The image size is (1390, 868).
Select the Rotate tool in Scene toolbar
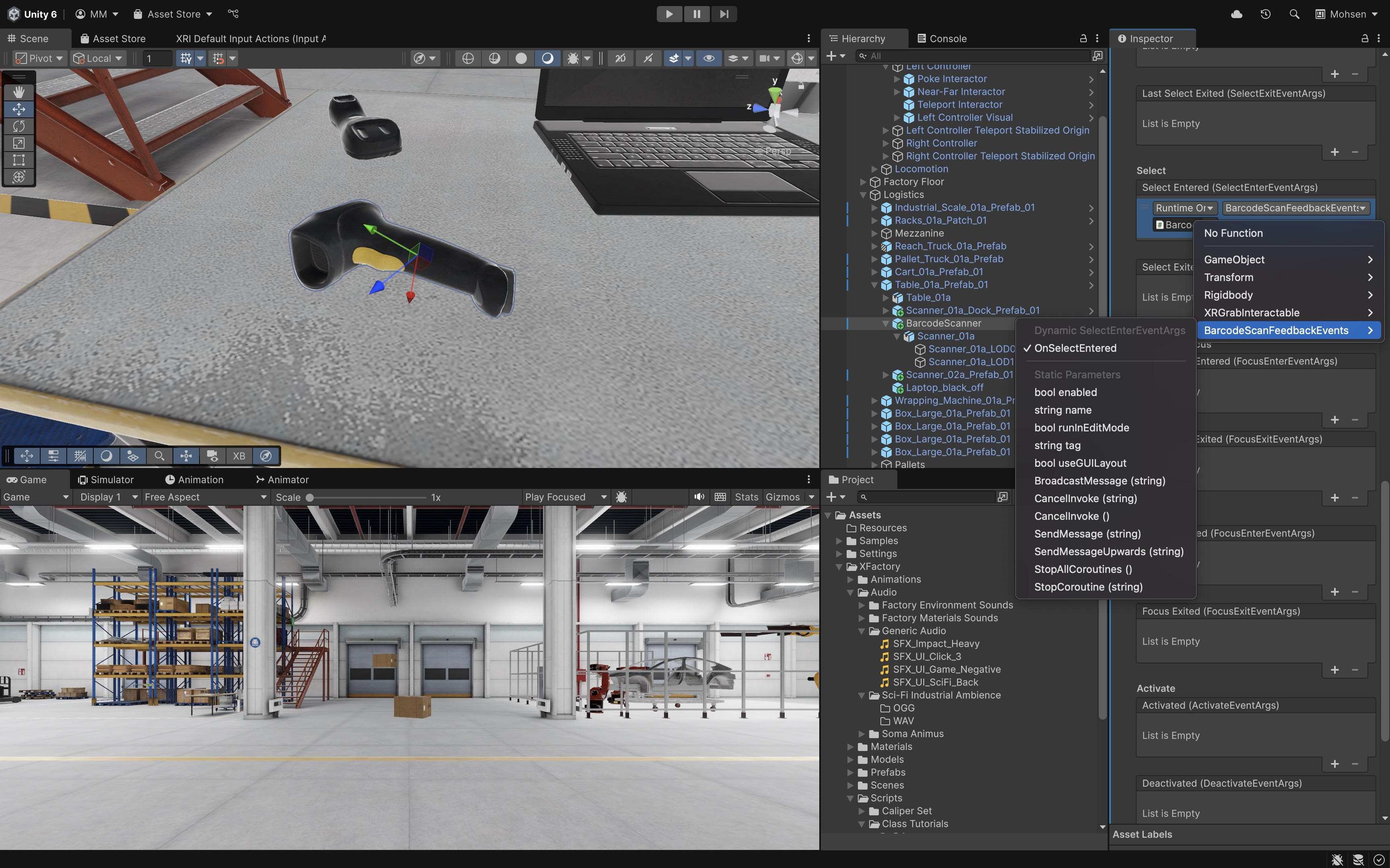click(x=19, y=126)
